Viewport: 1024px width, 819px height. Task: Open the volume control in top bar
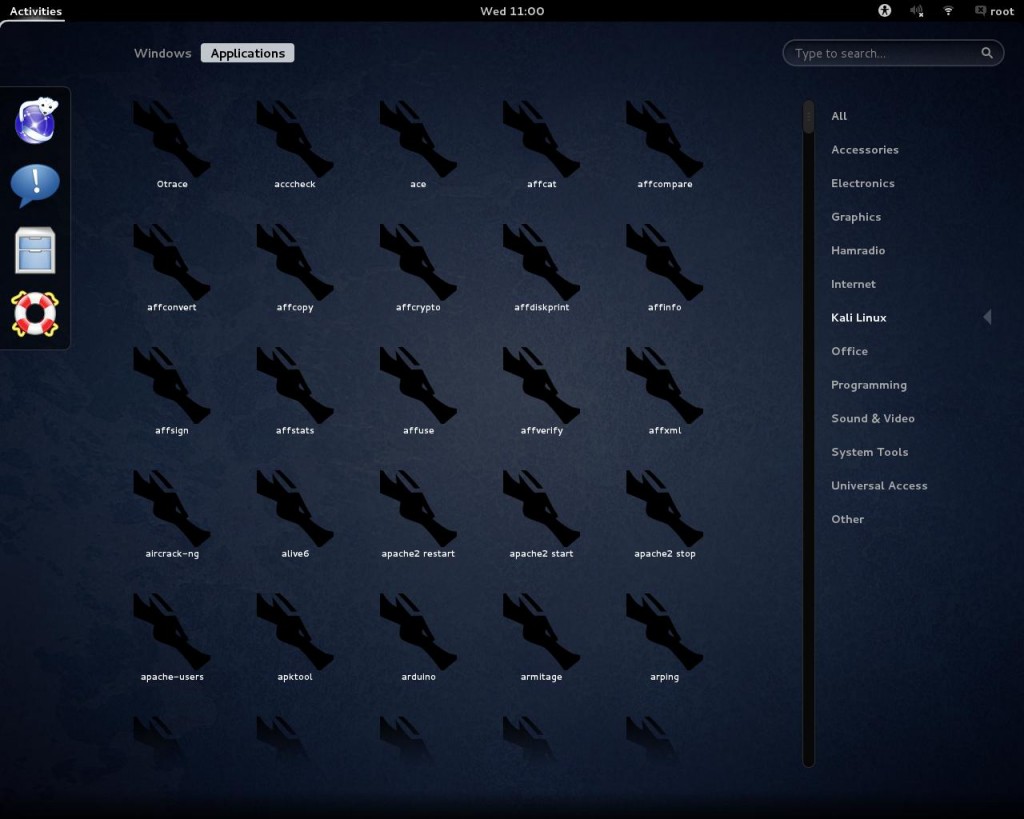[916, 11]
